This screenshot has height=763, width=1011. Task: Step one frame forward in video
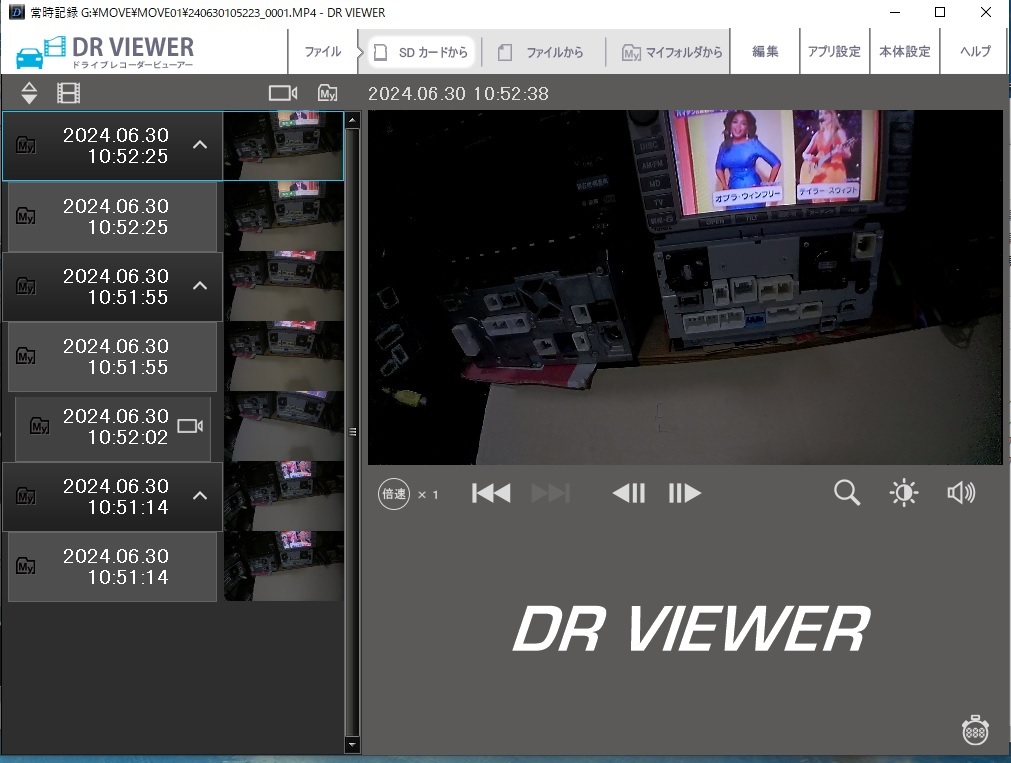(x=685, y=493)
